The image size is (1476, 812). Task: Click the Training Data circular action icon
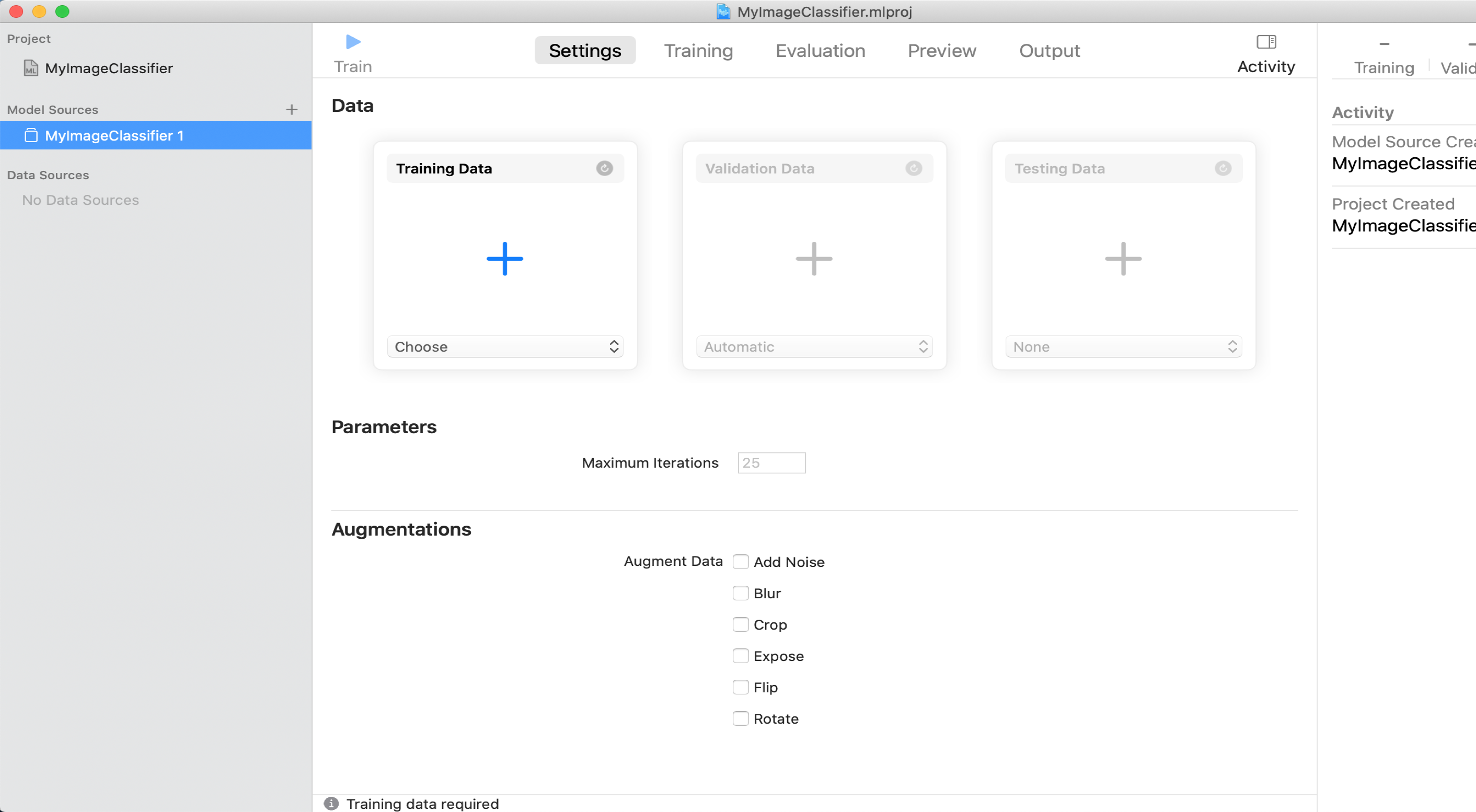click(604, 168)
